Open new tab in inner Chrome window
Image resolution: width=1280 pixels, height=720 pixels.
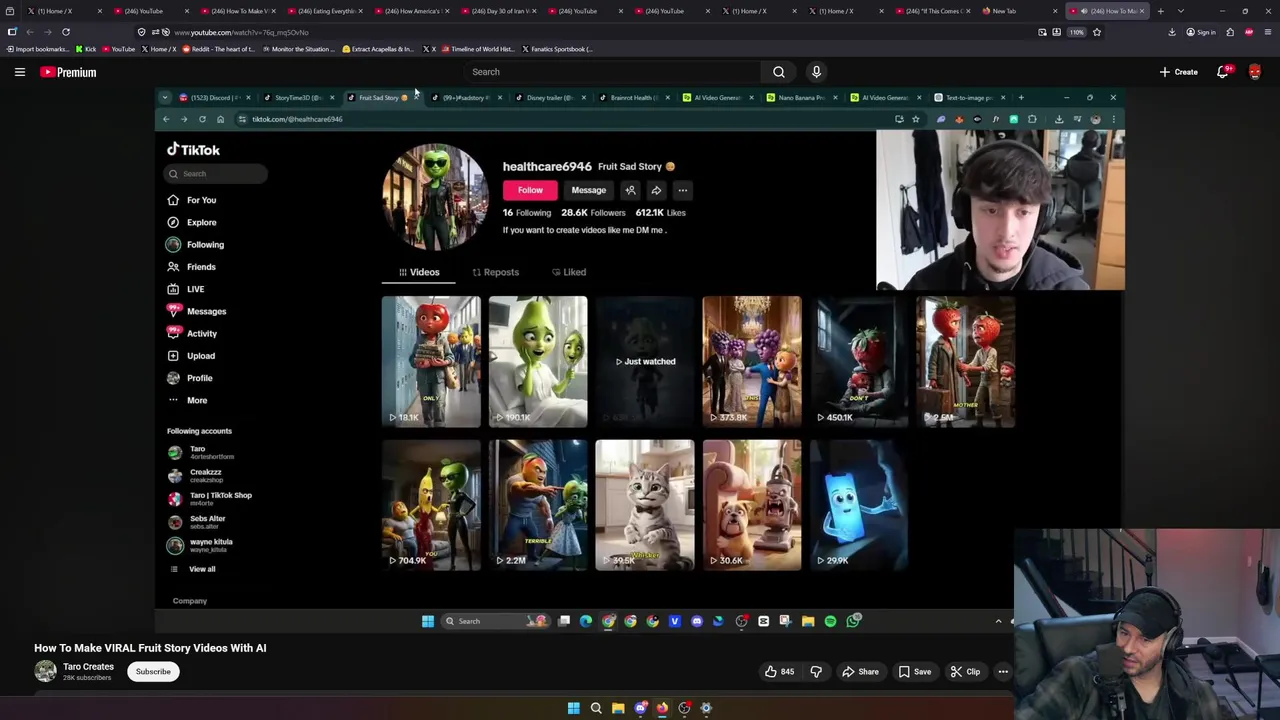click(1021, 97)
